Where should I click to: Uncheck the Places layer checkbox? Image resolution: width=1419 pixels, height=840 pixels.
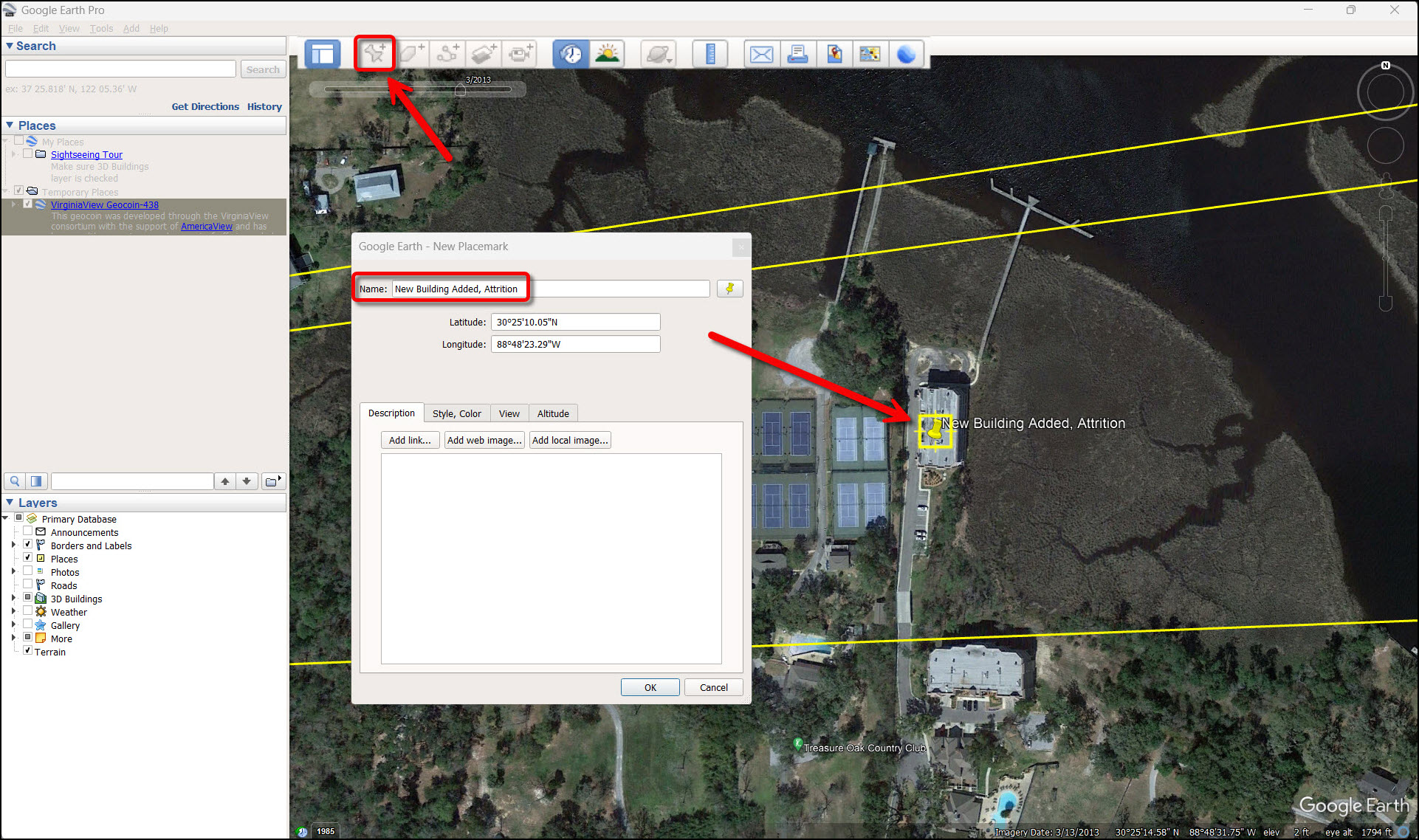coord(27,558)
